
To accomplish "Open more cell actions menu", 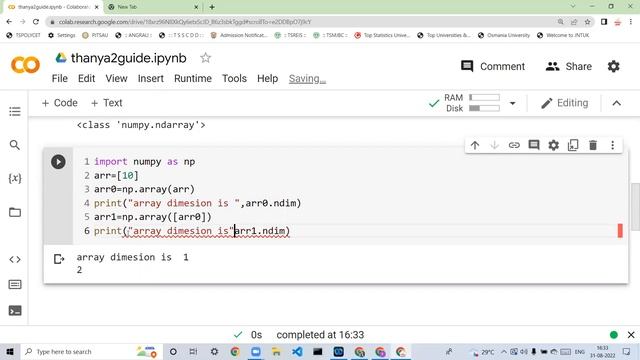I will click(x=613, y=145).
